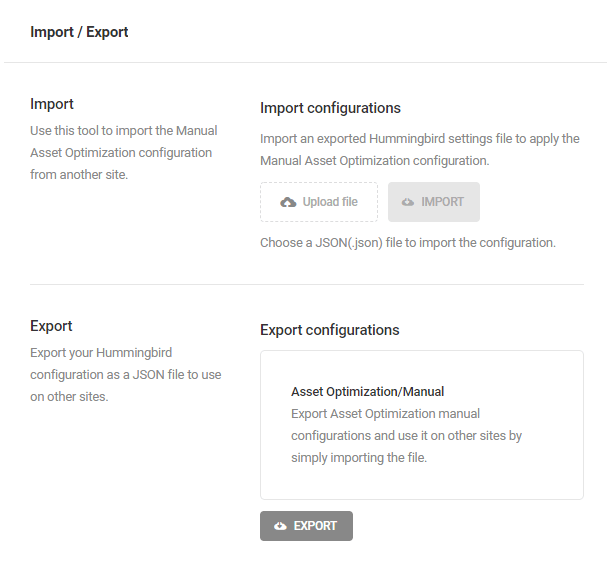Image resolution: width=610 pixels, height=567 pixels.
Task: Click the Import / Export page heading
Action: coord(79,32)
